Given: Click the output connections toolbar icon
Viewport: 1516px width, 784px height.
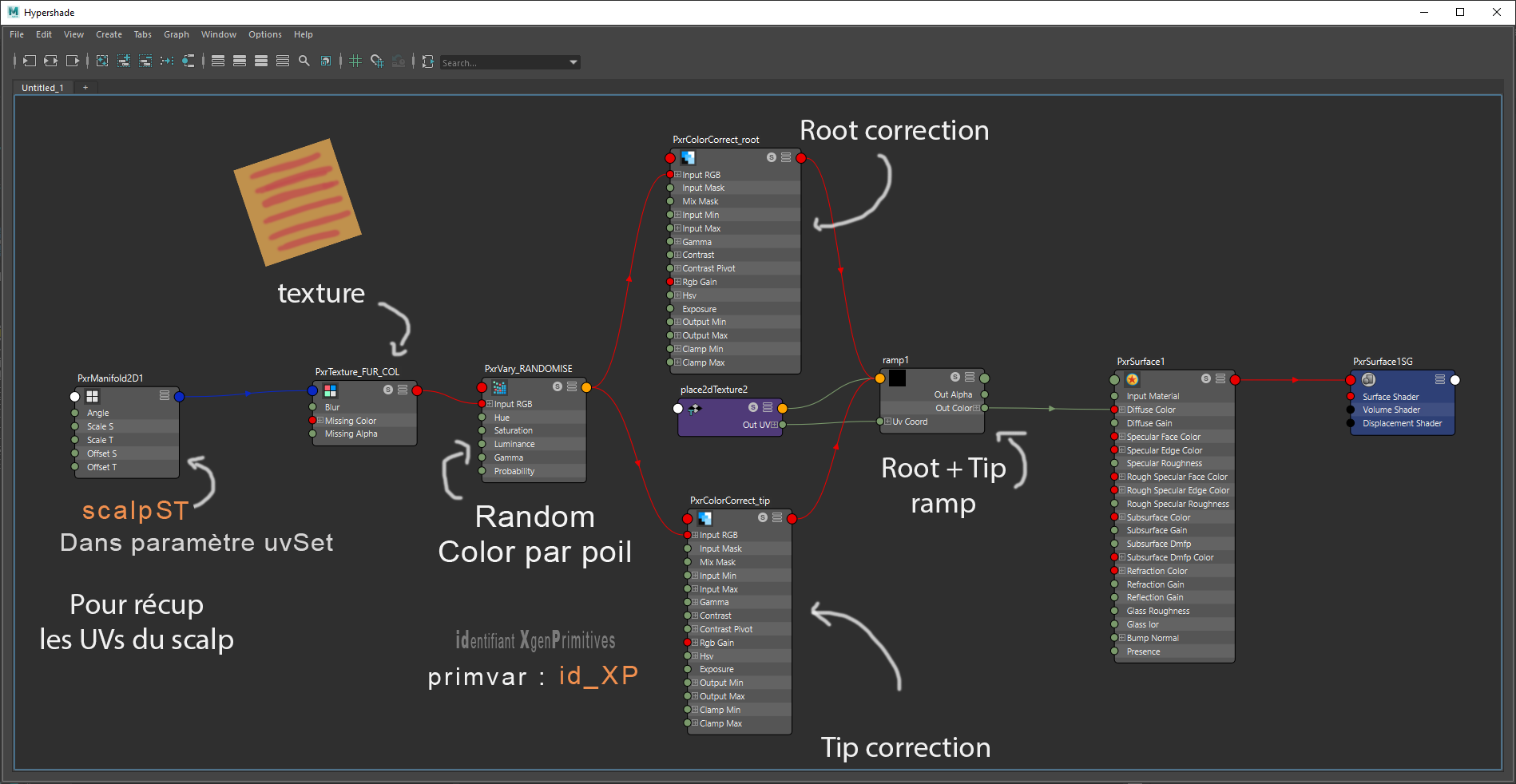Looking at the screenshot, I should tap(73, 61).
